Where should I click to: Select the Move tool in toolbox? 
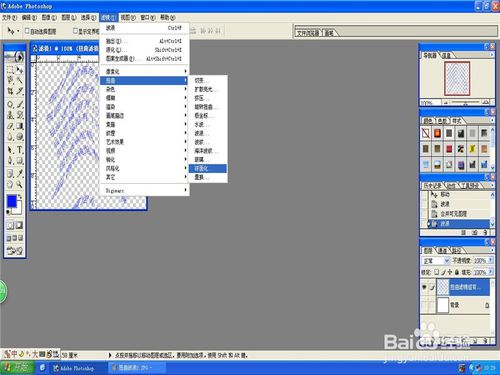[20, 70]
